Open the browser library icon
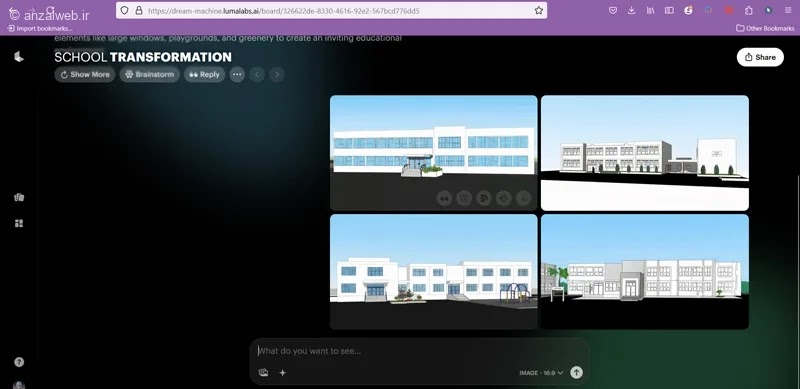 coord(651,10)
